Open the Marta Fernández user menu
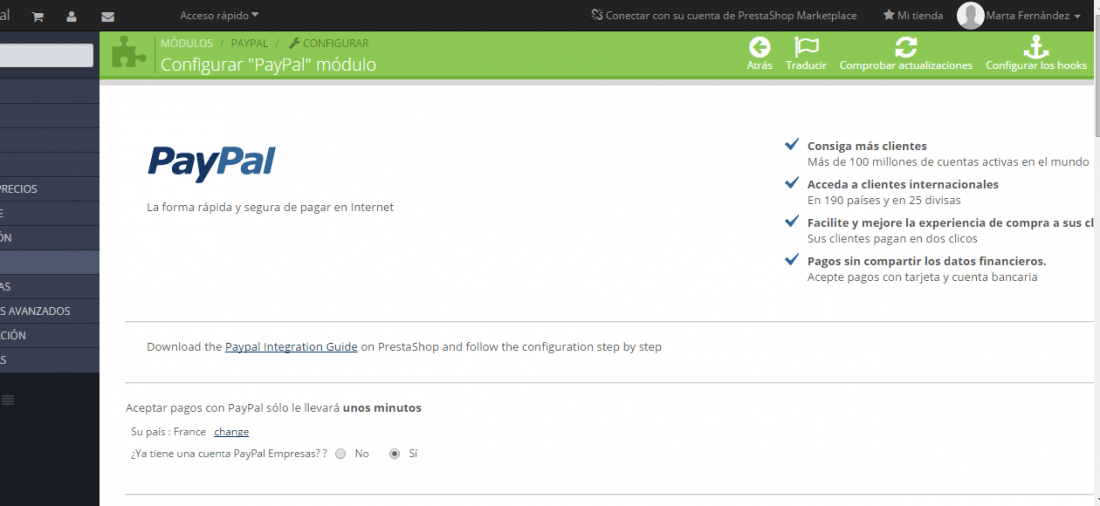This screenshot has width=1100, height=506. (1033, 15)
